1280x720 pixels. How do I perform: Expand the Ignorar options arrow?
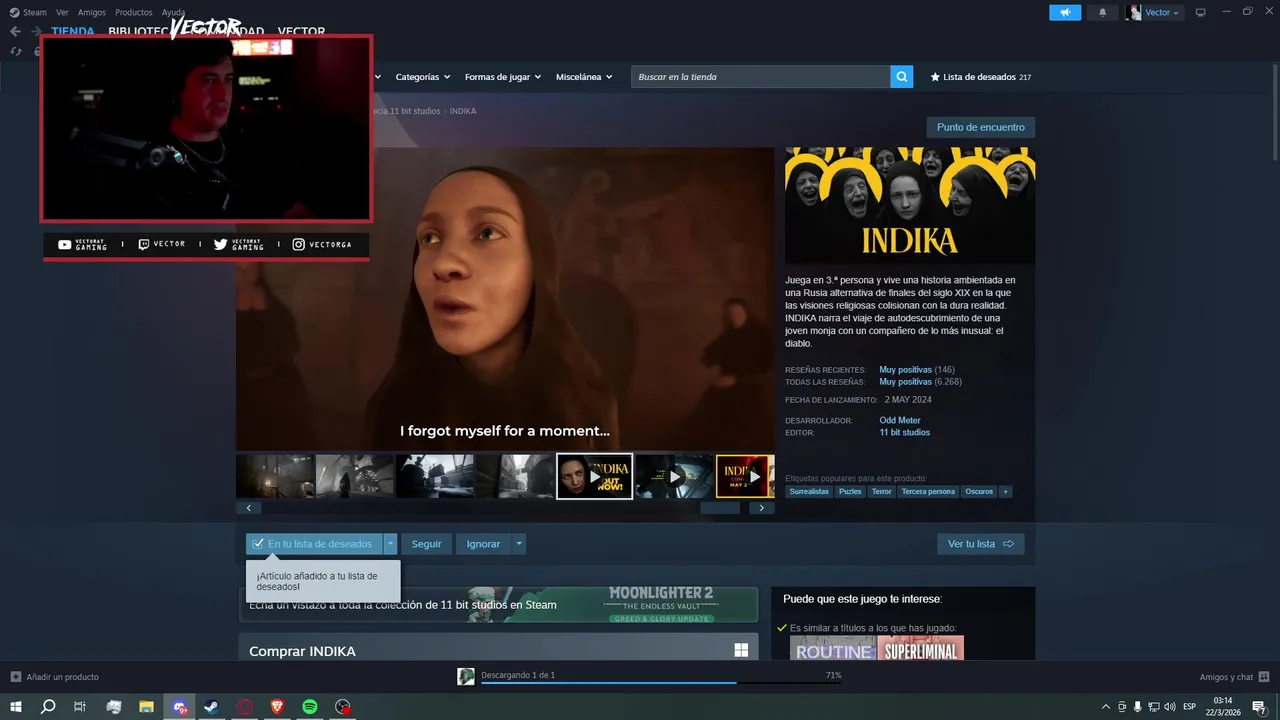click(518, 544)
